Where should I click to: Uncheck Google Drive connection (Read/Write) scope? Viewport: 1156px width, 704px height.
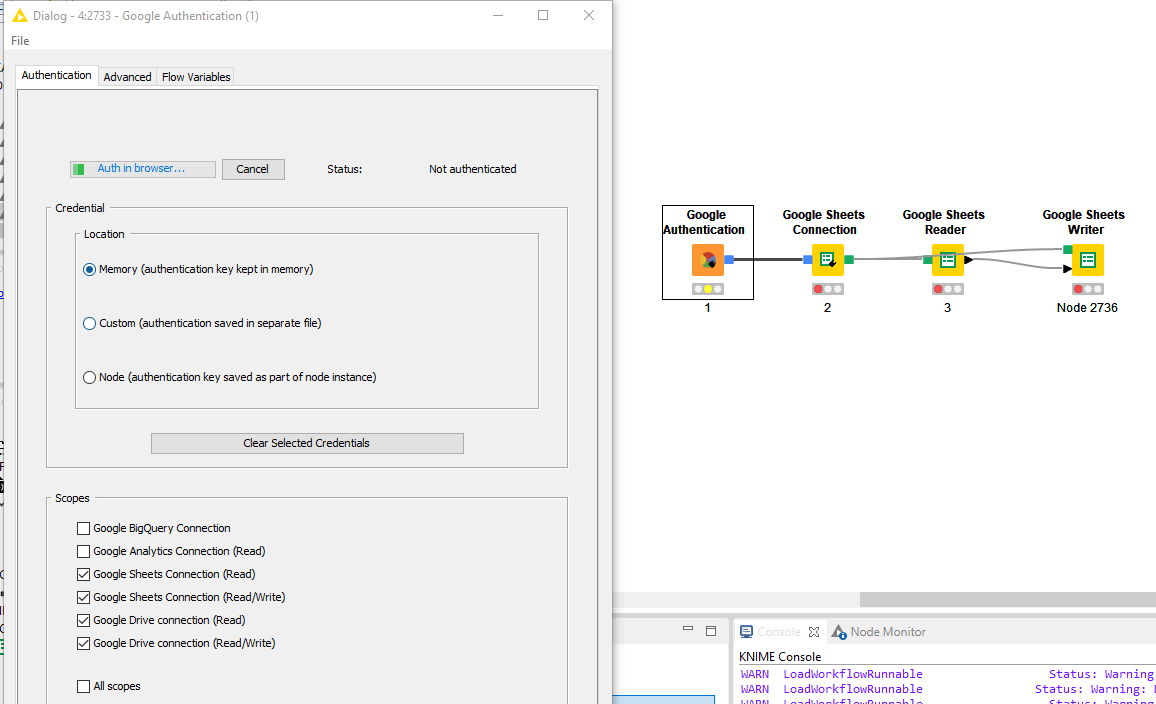pos(83,644)
